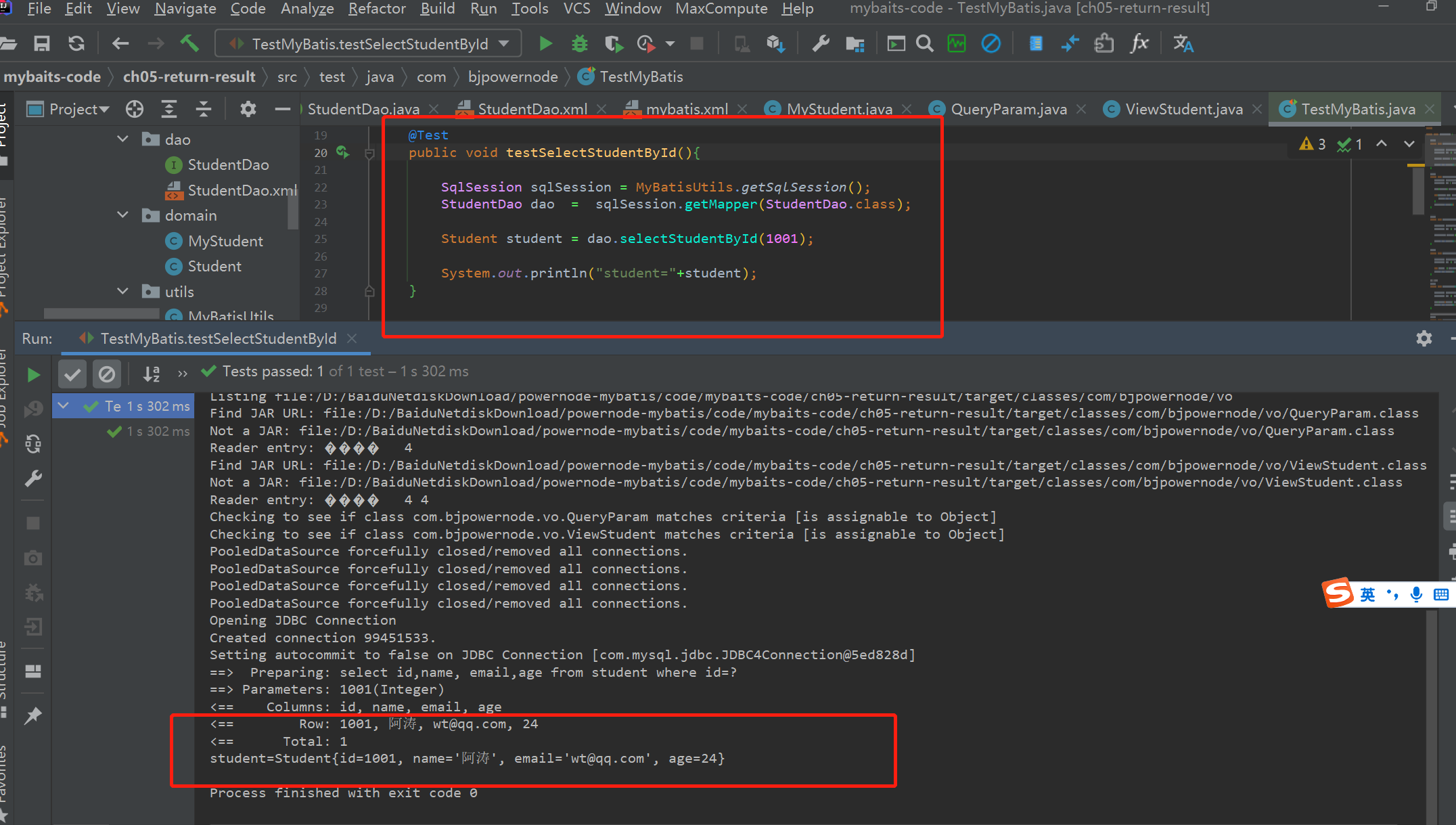Toggle Show Passed tests checkmark button
1456x825 pixels.
pos(72,373)
